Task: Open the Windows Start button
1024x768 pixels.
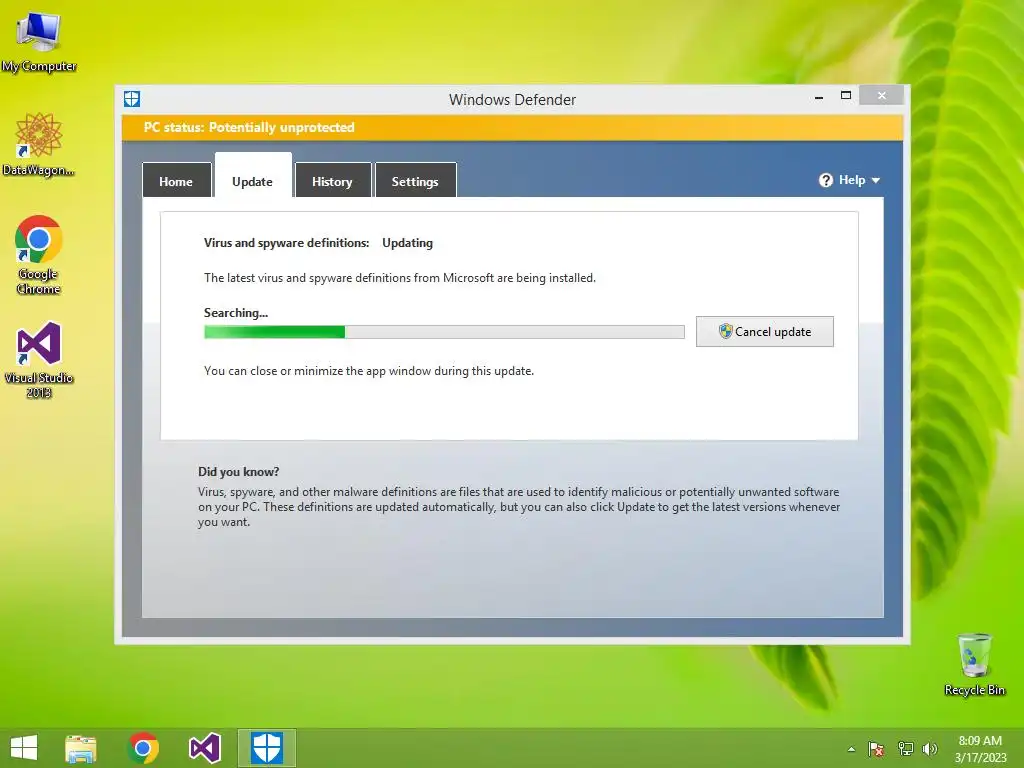Action: pos(24,748)
